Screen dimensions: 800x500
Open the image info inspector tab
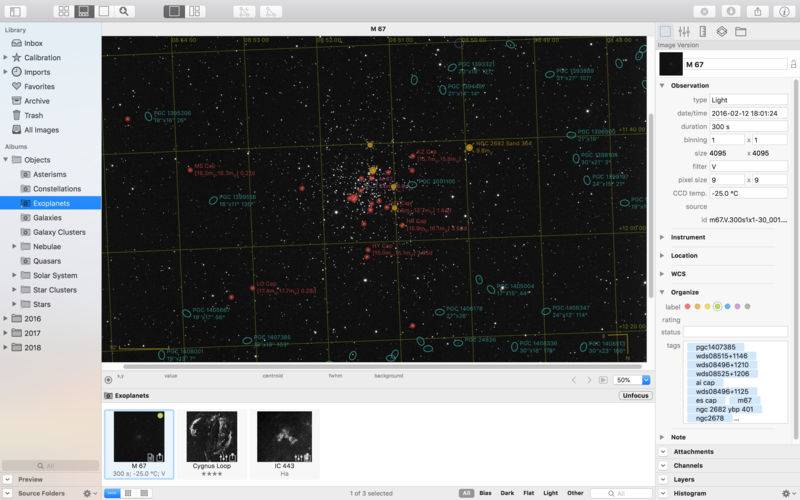(665, 32)
